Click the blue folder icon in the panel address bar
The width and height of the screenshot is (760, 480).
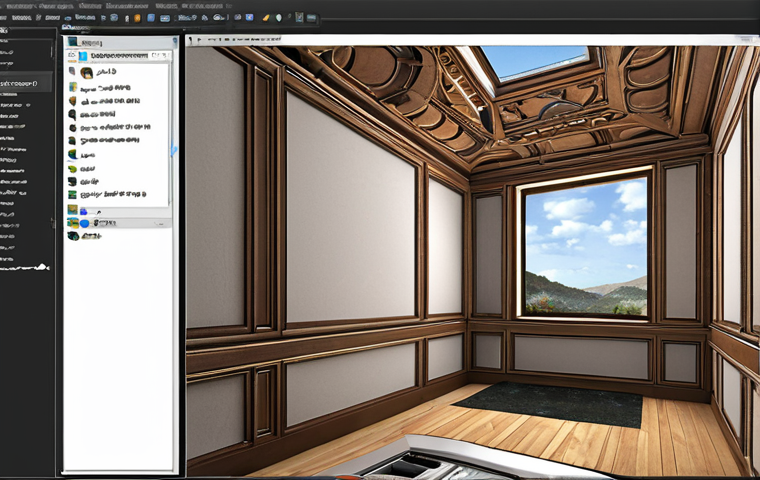coord(83,56)
